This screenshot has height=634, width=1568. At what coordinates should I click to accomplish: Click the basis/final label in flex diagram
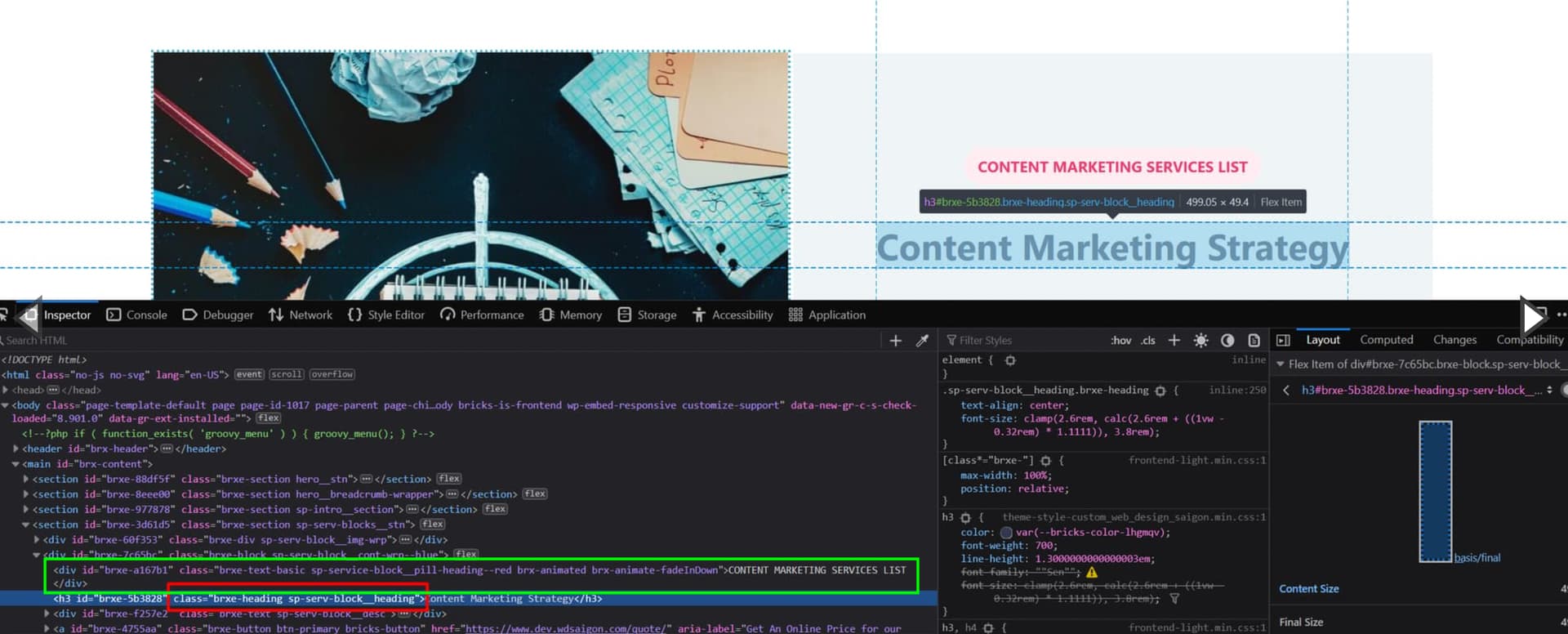click(1477, 558)
